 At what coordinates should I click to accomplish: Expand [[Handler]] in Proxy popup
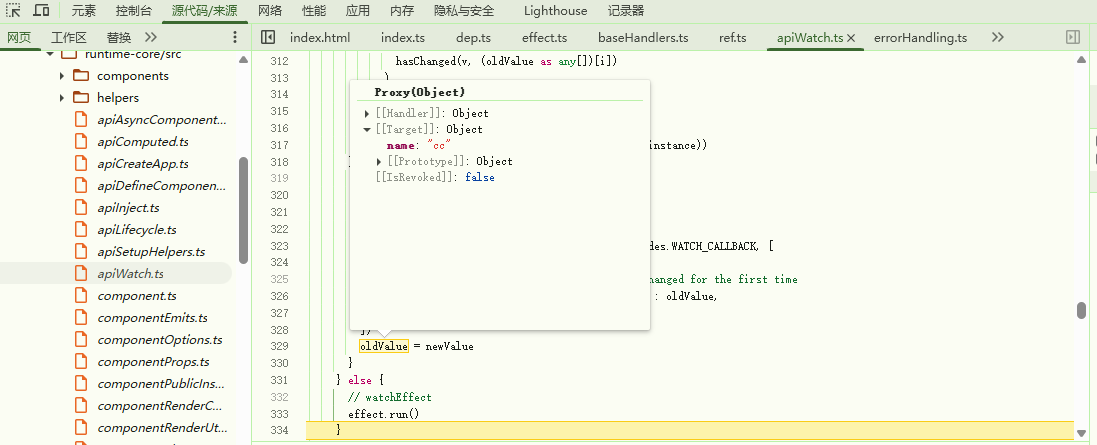tap(367, 113)
